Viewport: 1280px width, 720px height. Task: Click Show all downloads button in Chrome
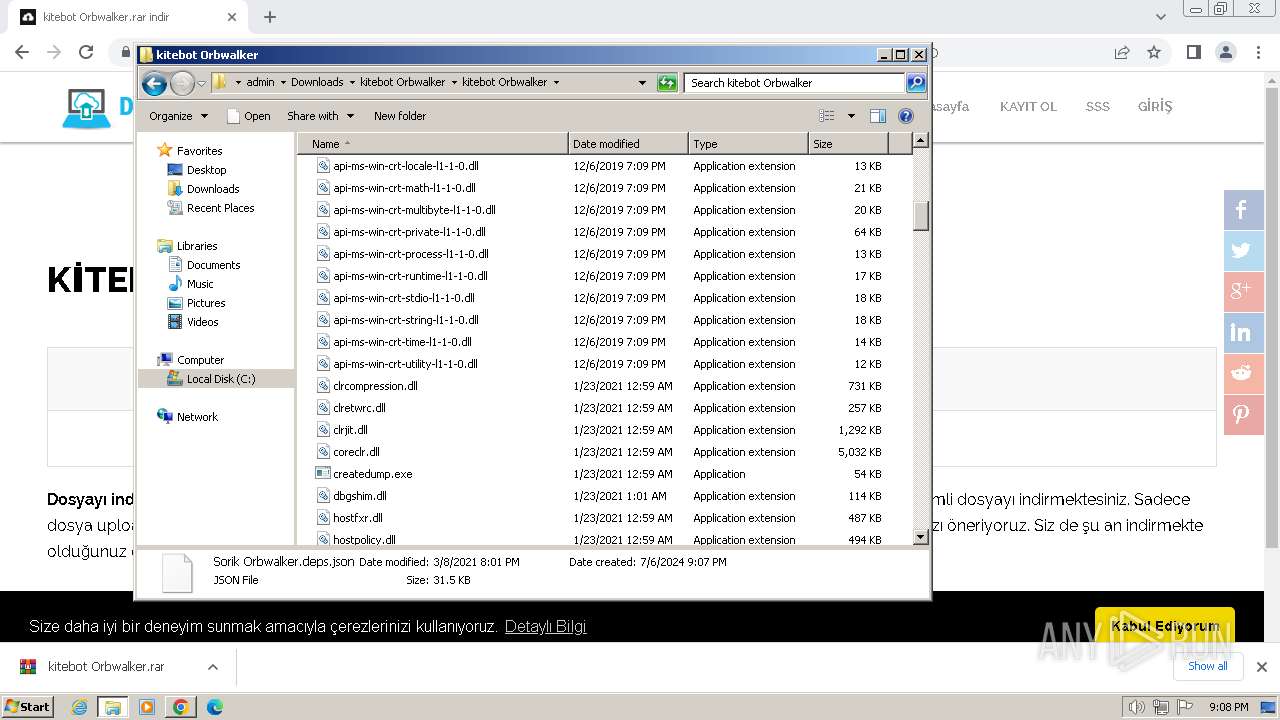(1208, 666)
